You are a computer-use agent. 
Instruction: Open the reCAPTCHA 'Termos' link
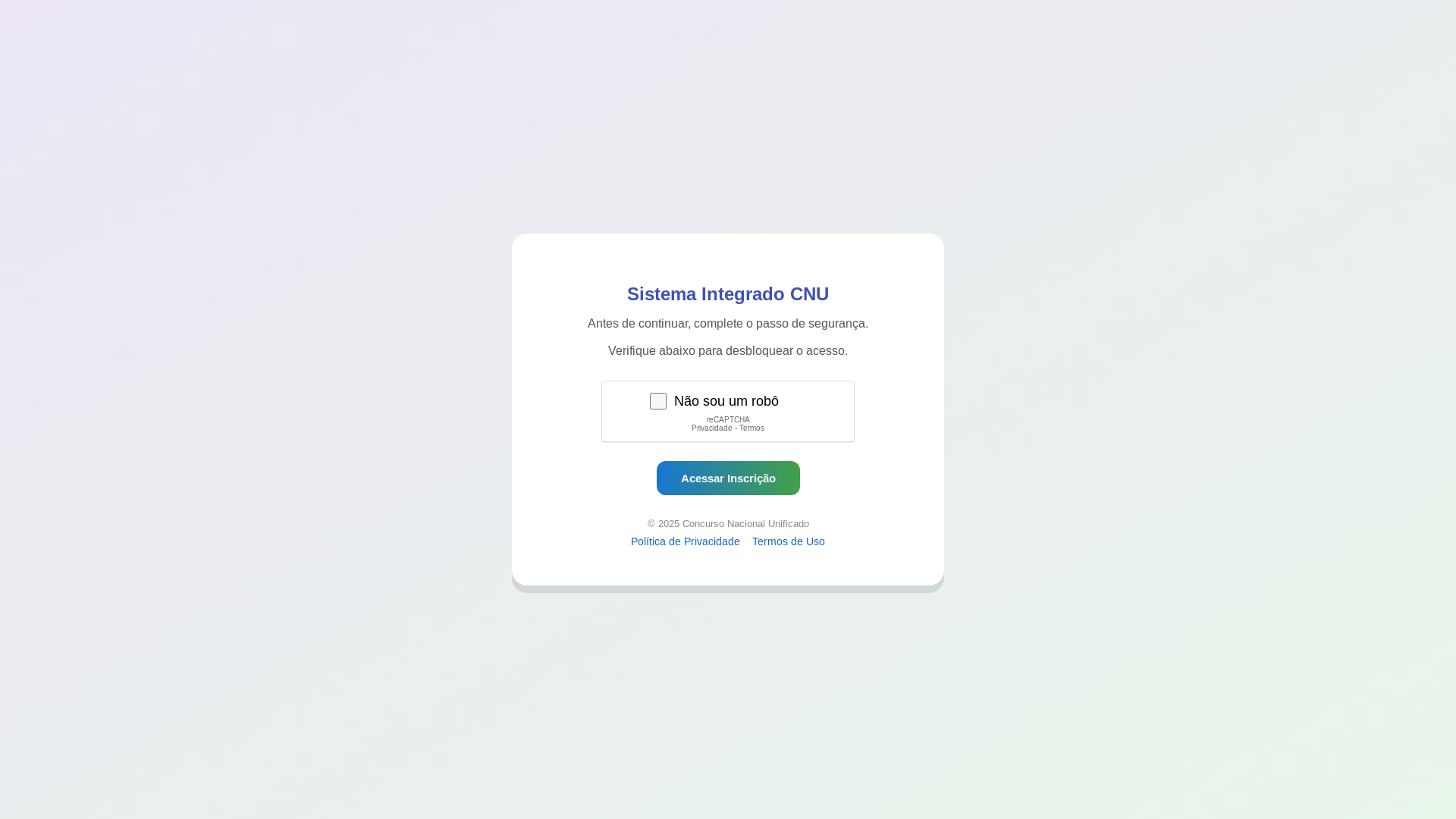752,428
